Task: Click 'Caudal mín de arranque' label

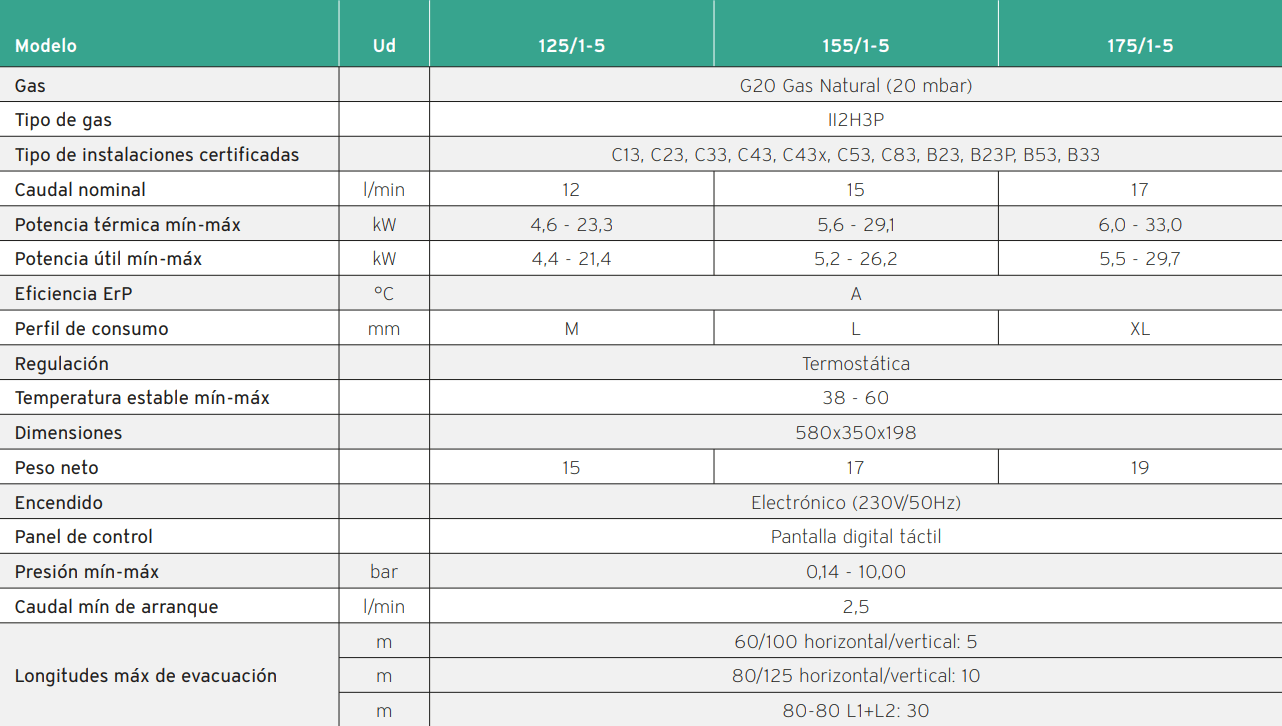Action: 116,607
